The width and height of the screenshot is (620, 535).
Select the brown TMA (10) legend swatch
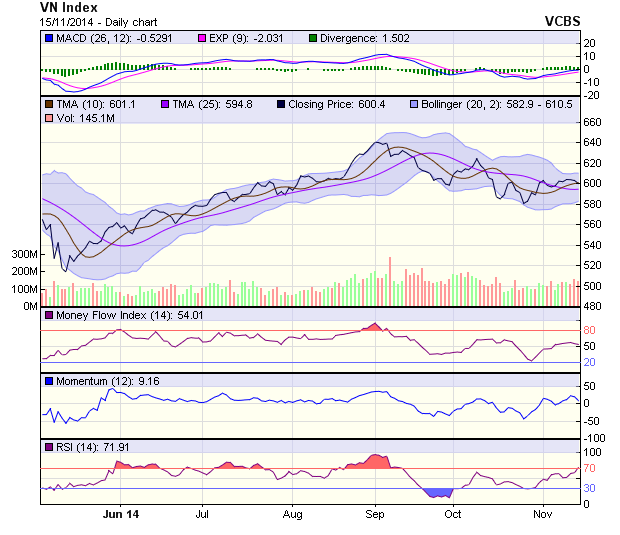(49, 104)
